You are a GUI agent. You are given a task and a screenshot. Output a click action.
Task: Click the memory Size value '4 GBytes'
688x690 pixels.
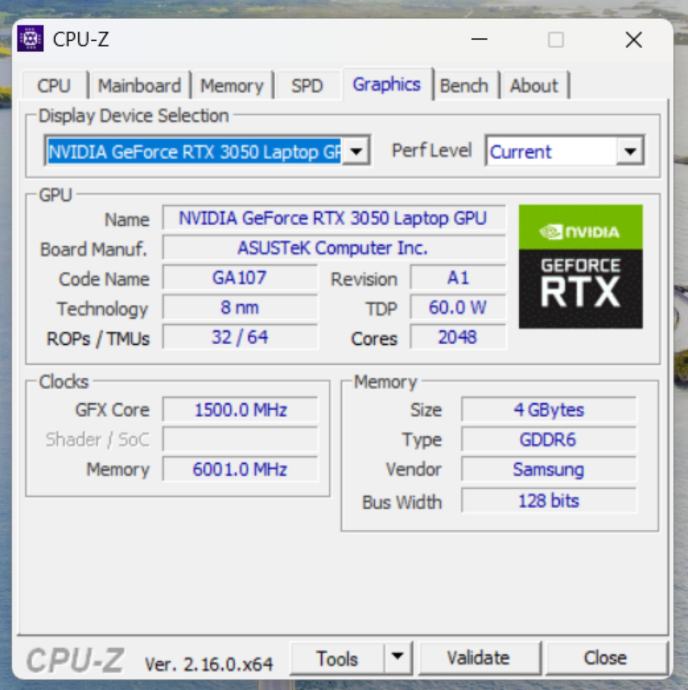548,410
